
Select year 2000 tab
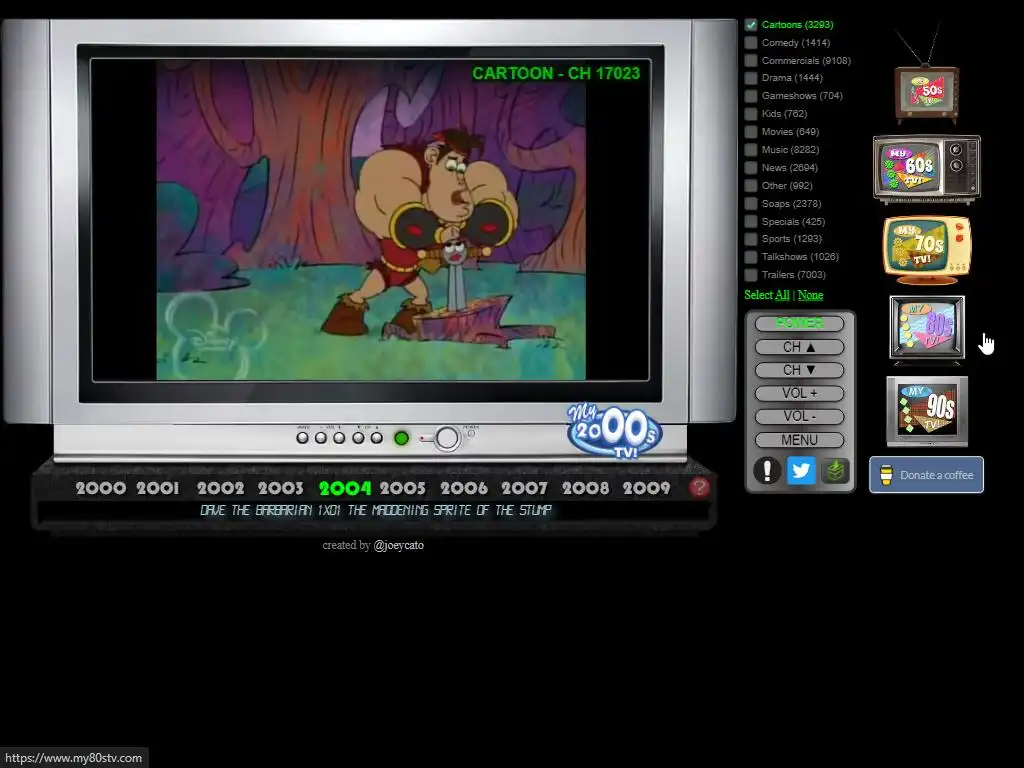point(101,488)
